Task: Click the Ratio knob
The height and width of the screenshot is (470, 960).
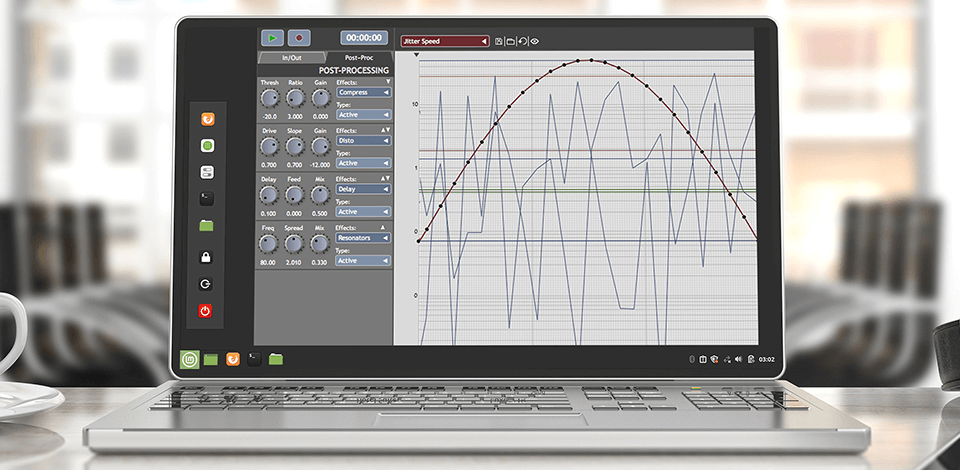Action: click(295, 98)
